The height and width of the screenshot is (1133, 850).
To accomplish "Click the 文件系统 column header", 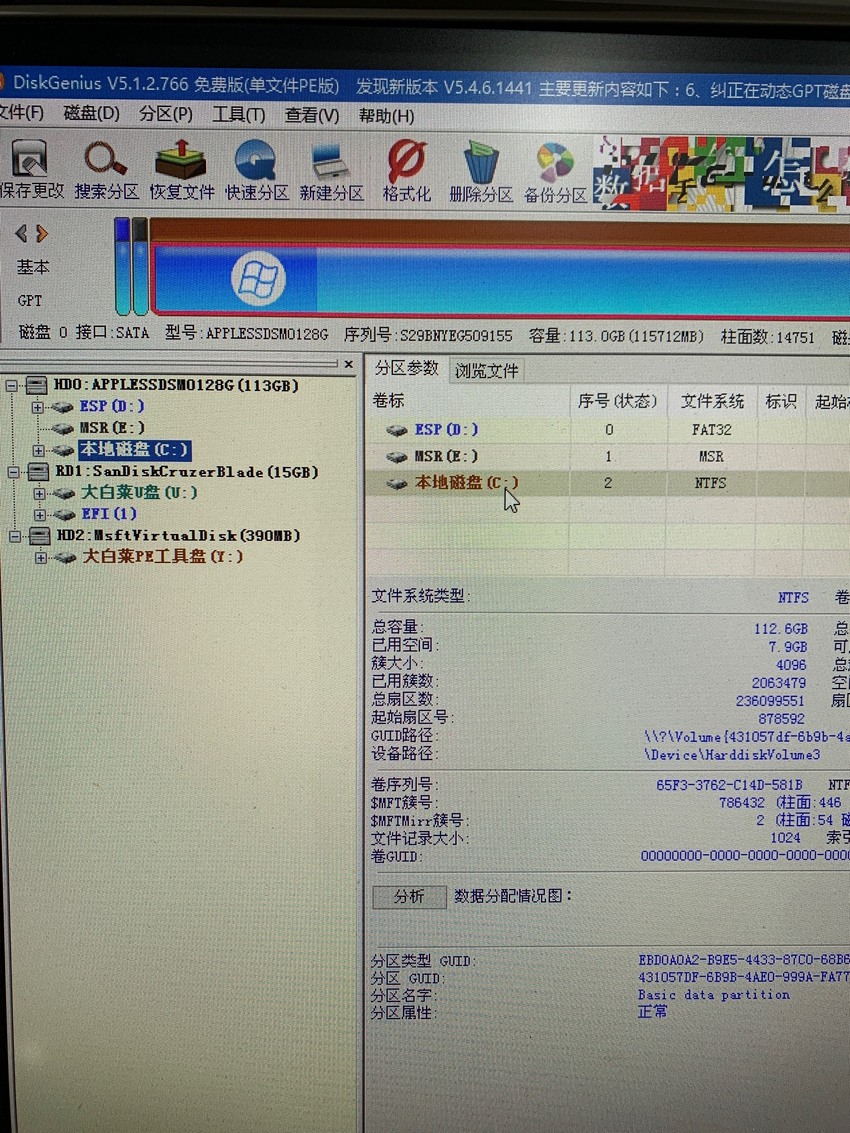I will [711, 401].
